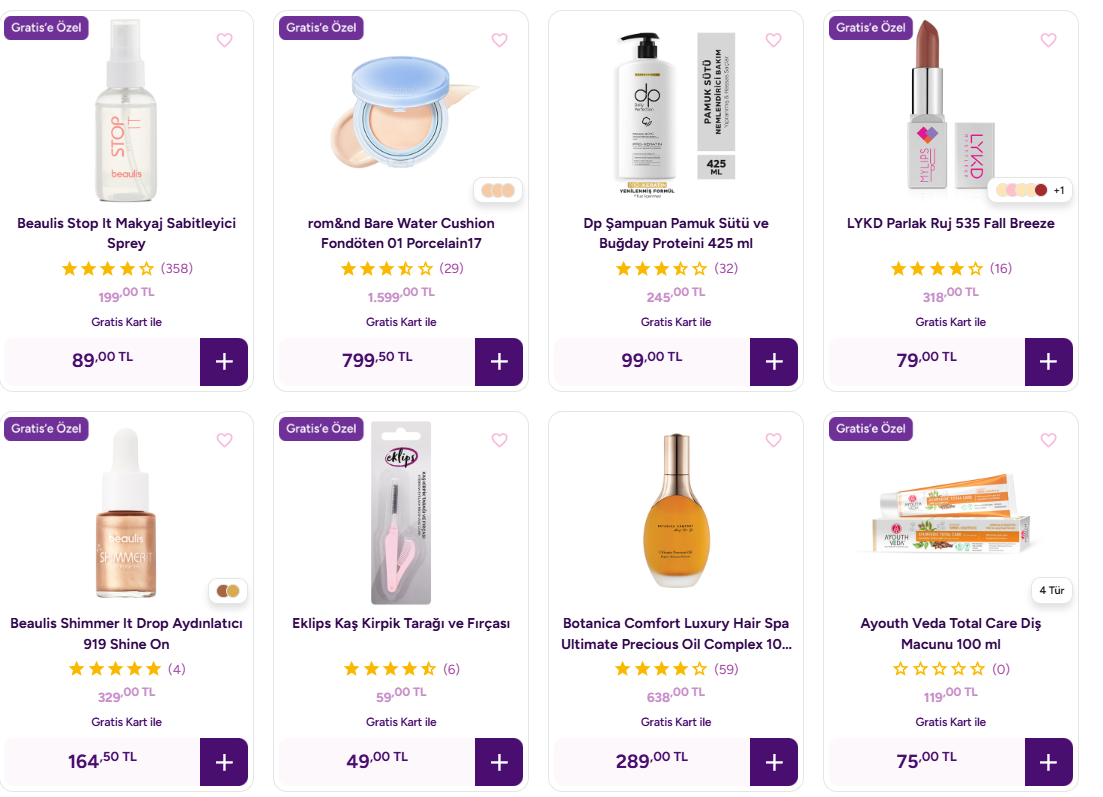Add Ayouth Veda Diş Macunu to cart
This screenshot has width=1103, height=797.
click(x=1048, y=762)
